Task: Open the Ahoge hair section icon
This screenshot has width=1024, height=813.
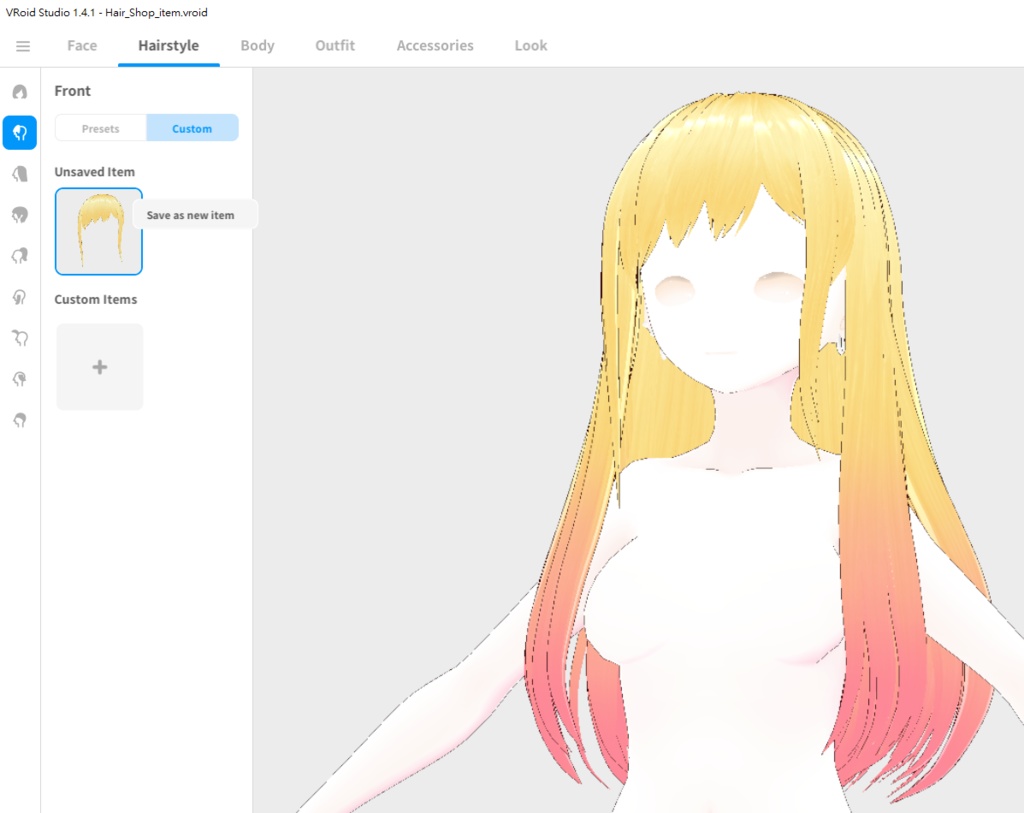Action: 20,255
